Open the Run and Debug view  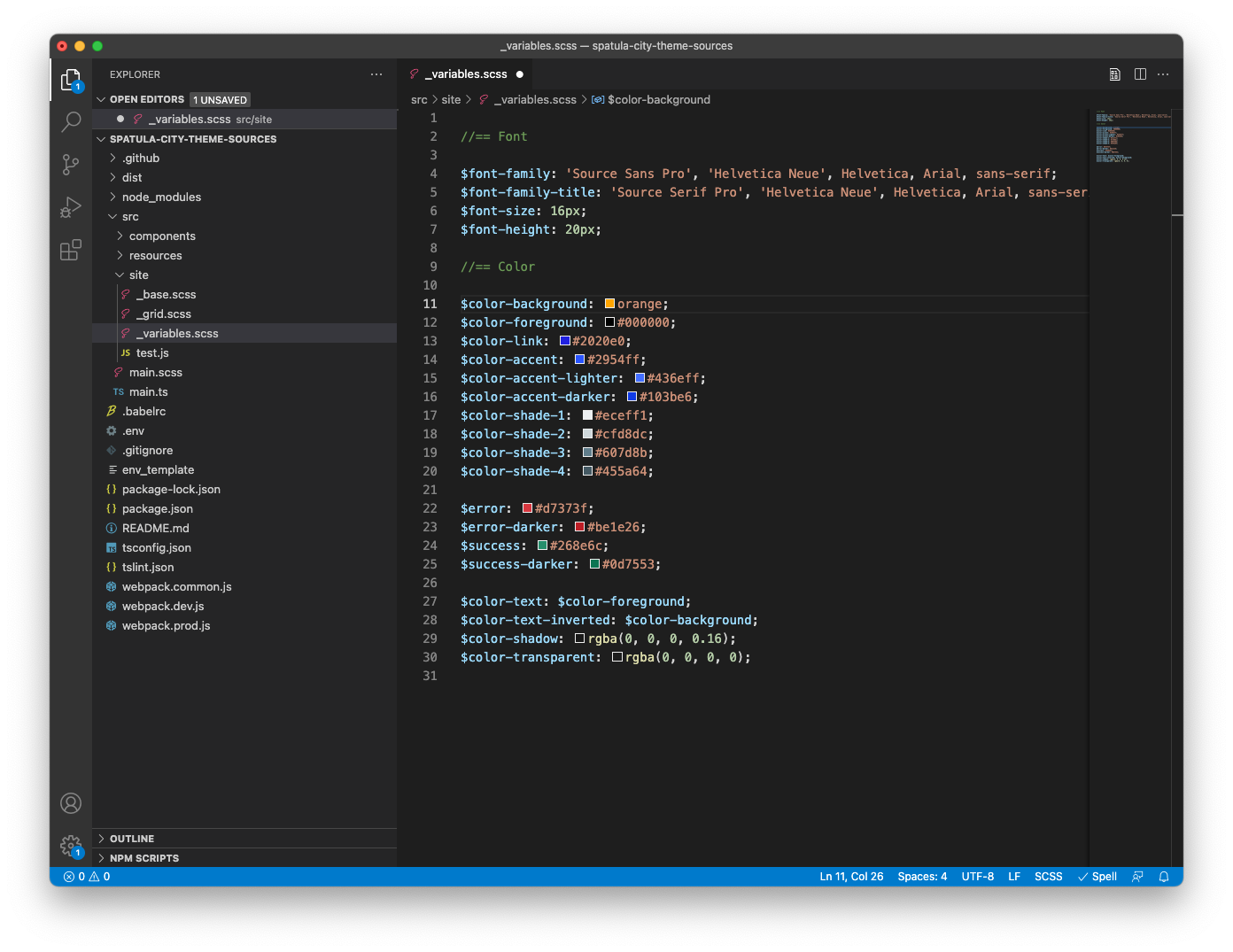pyautogui.click(x=71, y=207)
